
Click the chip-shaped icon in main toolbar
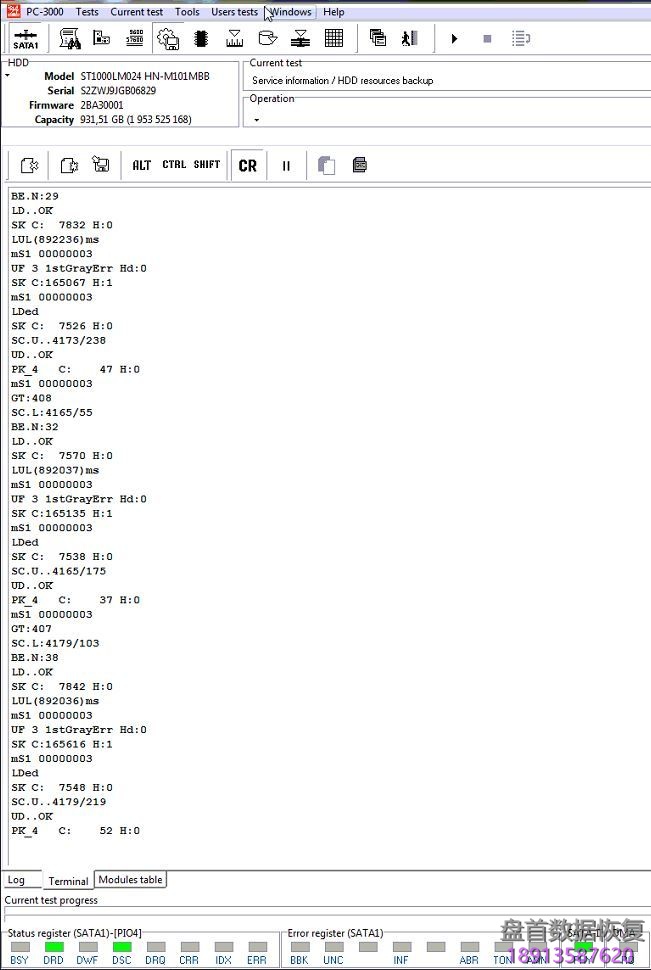[x=201, y=39]
